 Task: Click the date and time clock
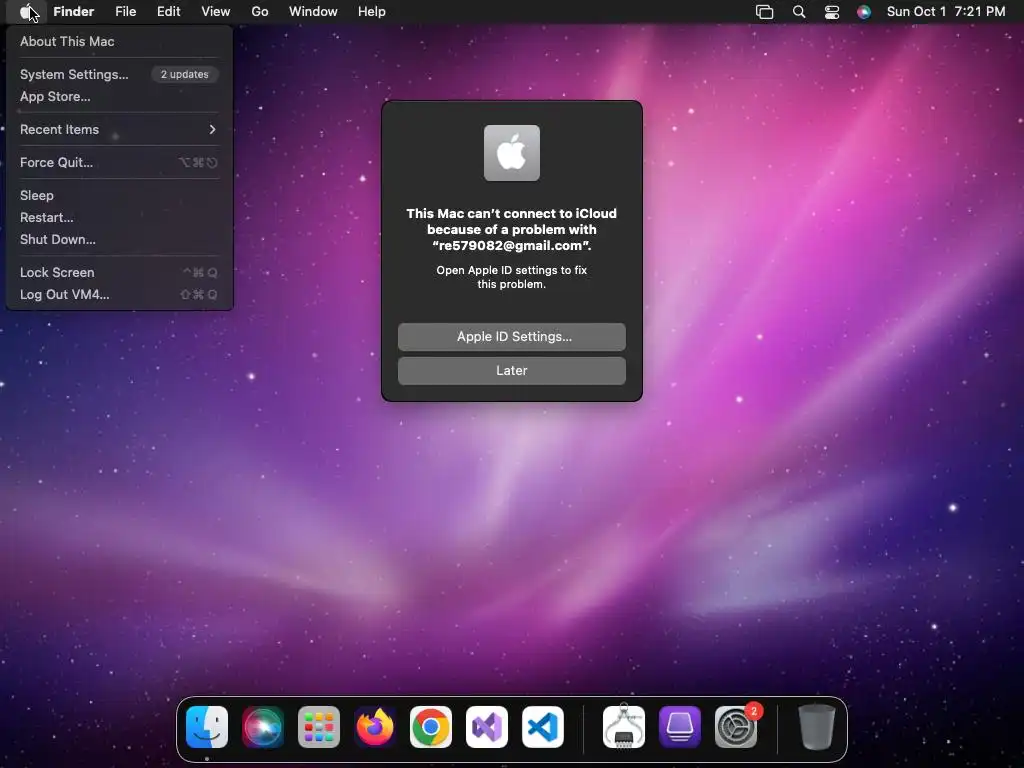coord(946,12)
